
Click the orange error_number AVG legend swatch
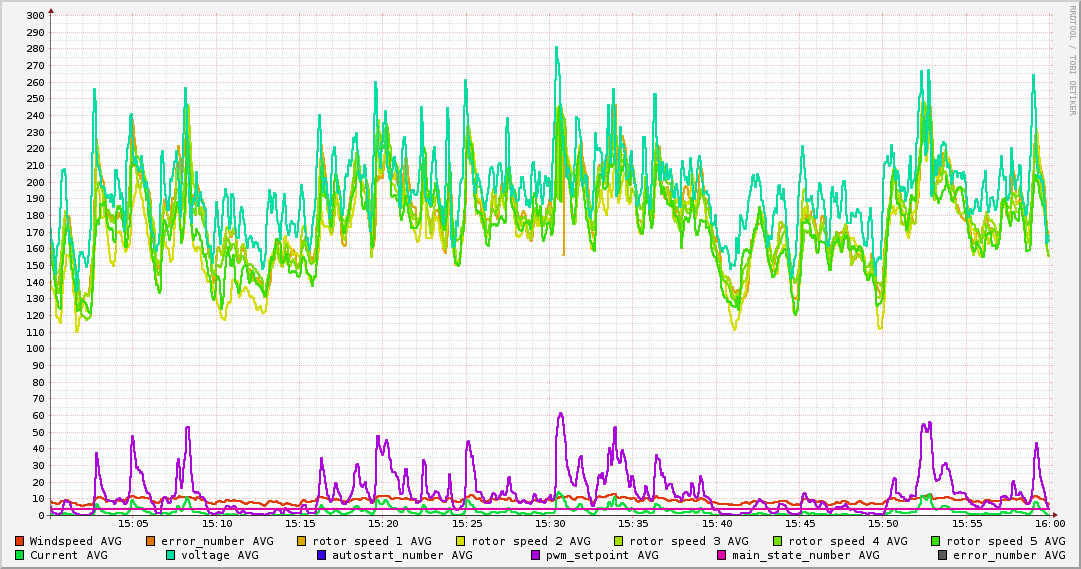151,541
